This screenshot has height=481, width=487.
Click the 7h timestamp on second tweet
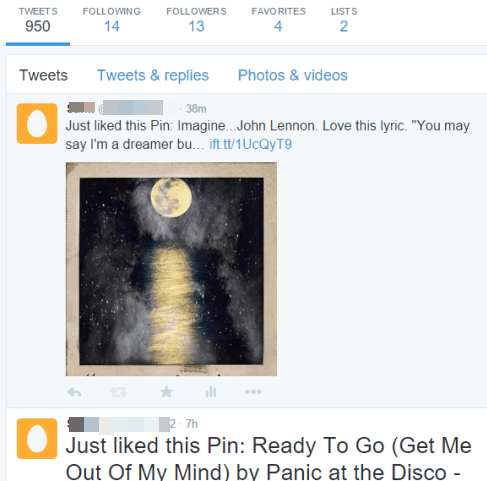(x=192, y=424)
